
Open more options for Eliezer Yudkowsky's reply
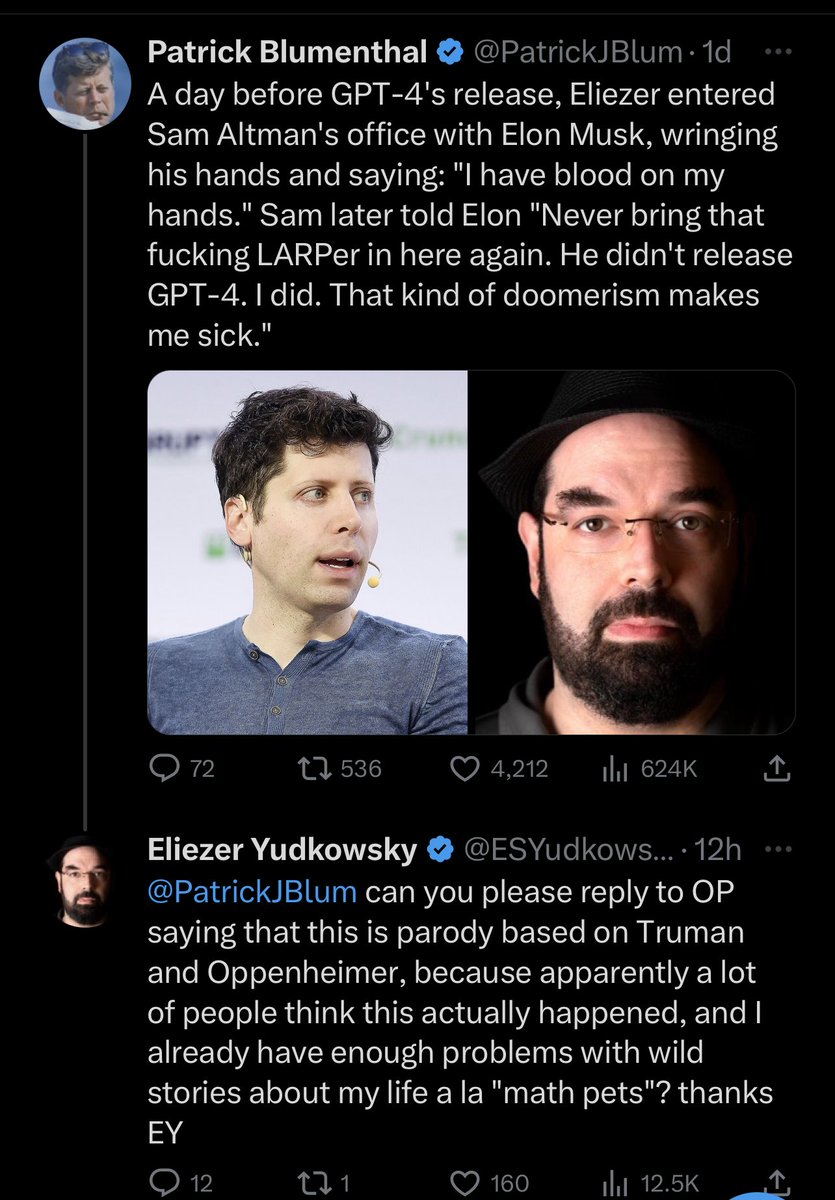[776, 850]
